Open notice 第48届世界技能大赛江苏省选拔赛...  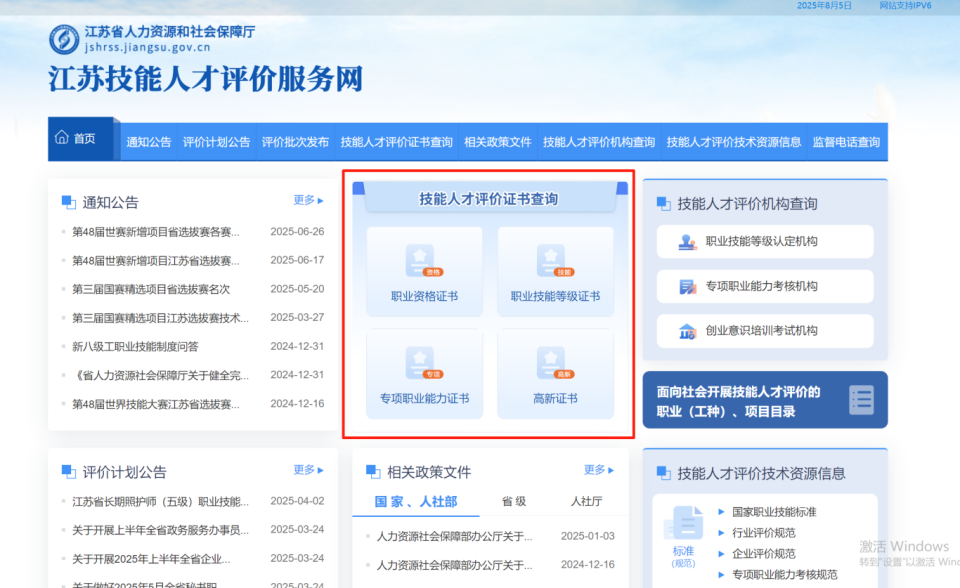[156, 404]
